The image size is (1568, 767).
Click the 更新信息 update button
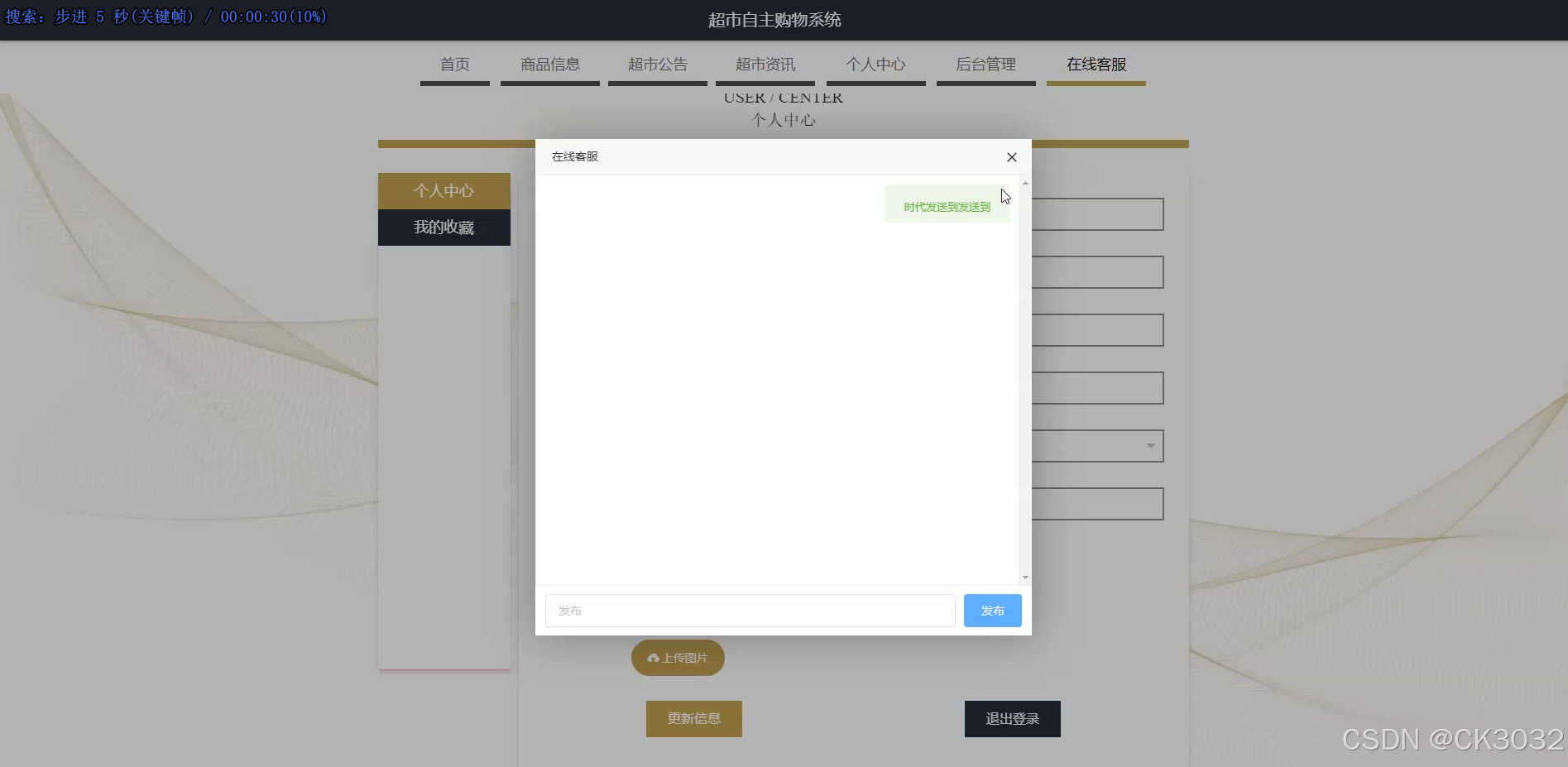tap(693, 718)
